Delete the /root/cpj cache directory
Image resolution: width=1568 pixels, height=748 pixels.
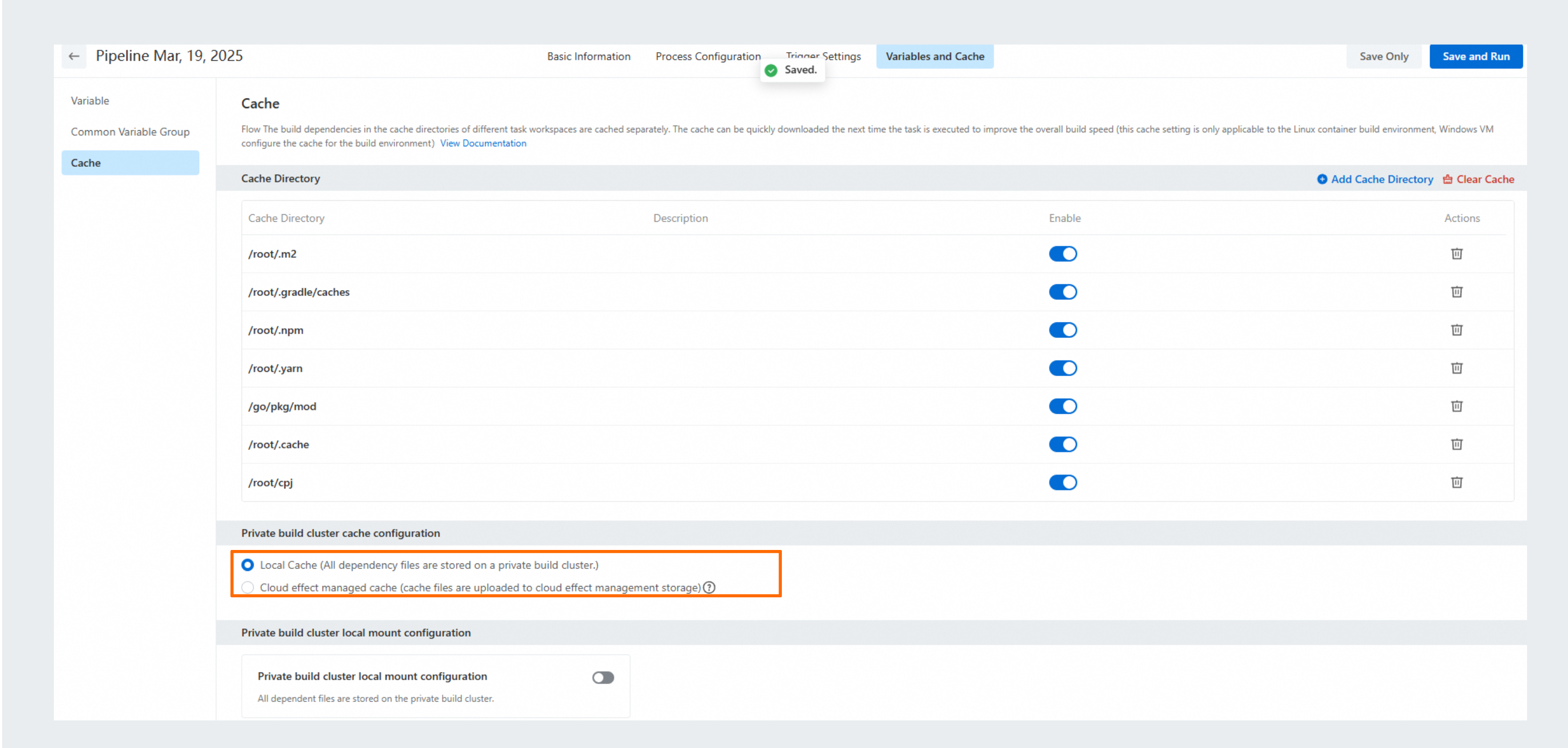[x=1456, y=482]
